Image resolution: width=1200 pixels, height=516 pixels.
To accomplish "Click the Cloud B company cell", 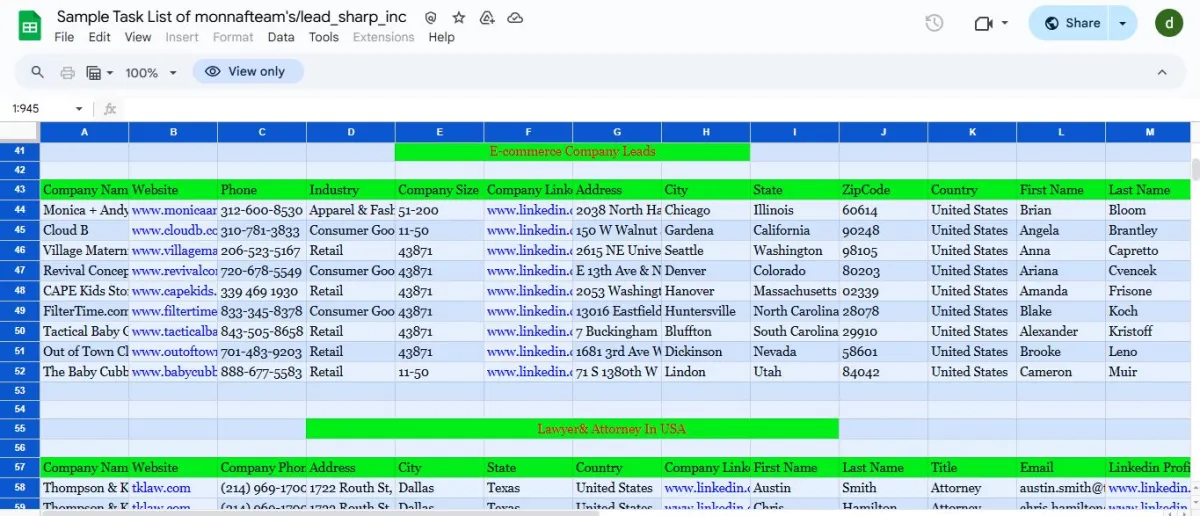I will click(84, 230).
